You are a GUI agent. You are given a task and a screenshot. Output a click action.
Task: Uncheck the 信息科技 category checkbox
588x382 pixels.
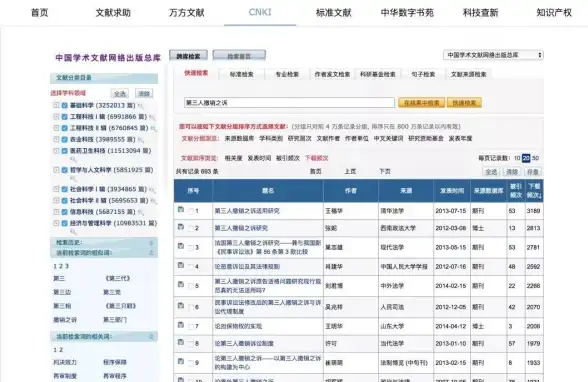coord(64,212)
